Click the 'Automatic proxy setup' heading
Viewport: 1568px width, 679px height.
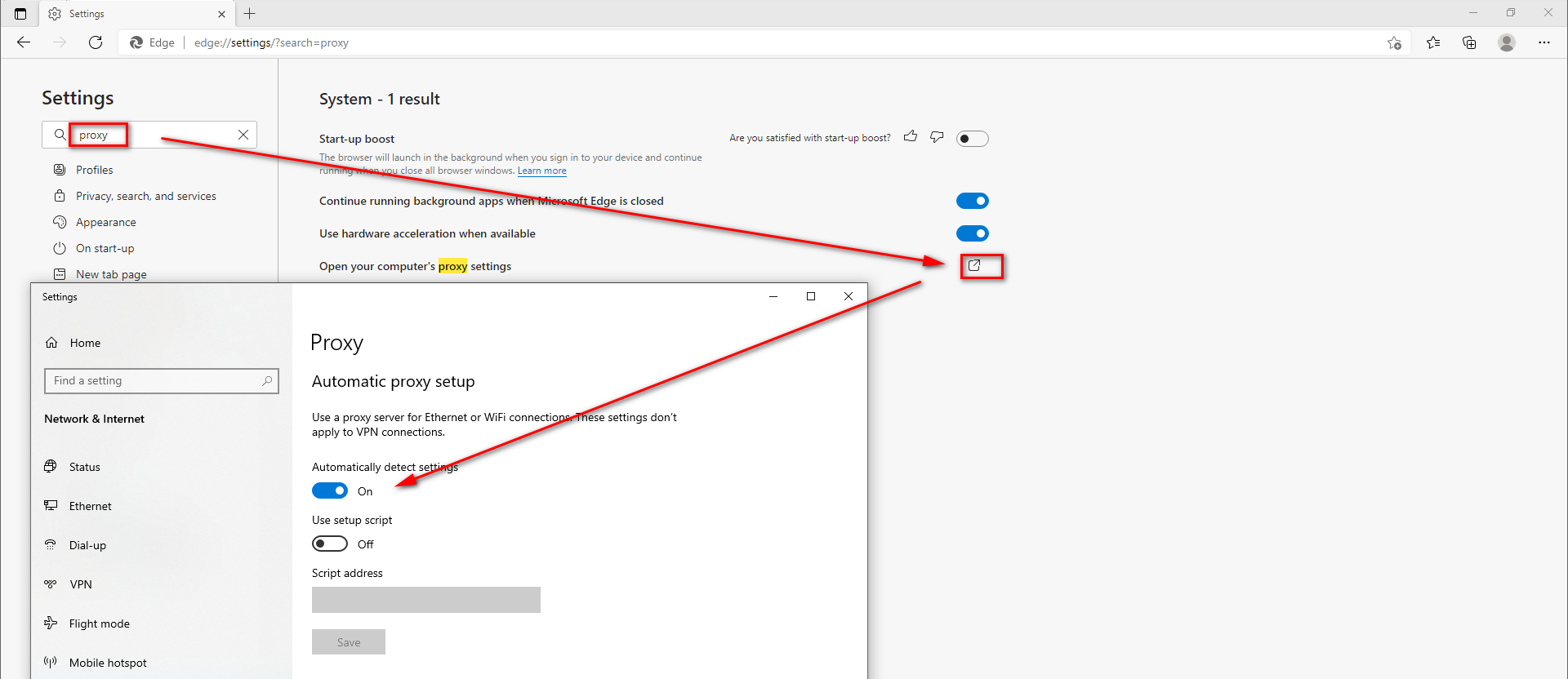coord(393,381)
